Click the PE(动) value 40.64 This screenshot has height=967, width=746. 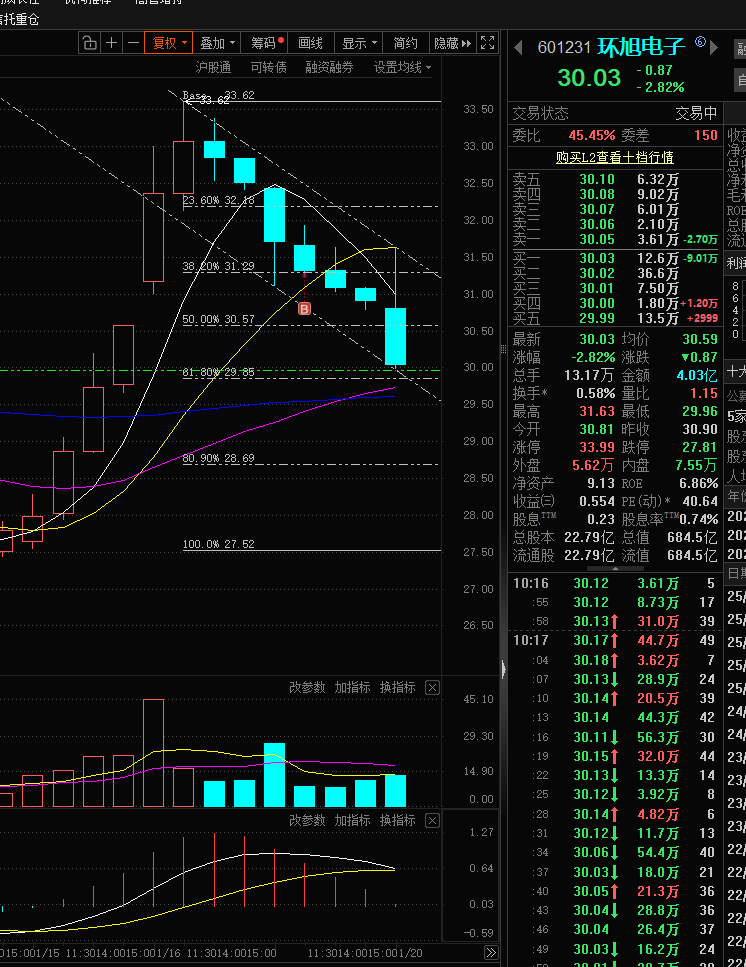pos(700,501)
